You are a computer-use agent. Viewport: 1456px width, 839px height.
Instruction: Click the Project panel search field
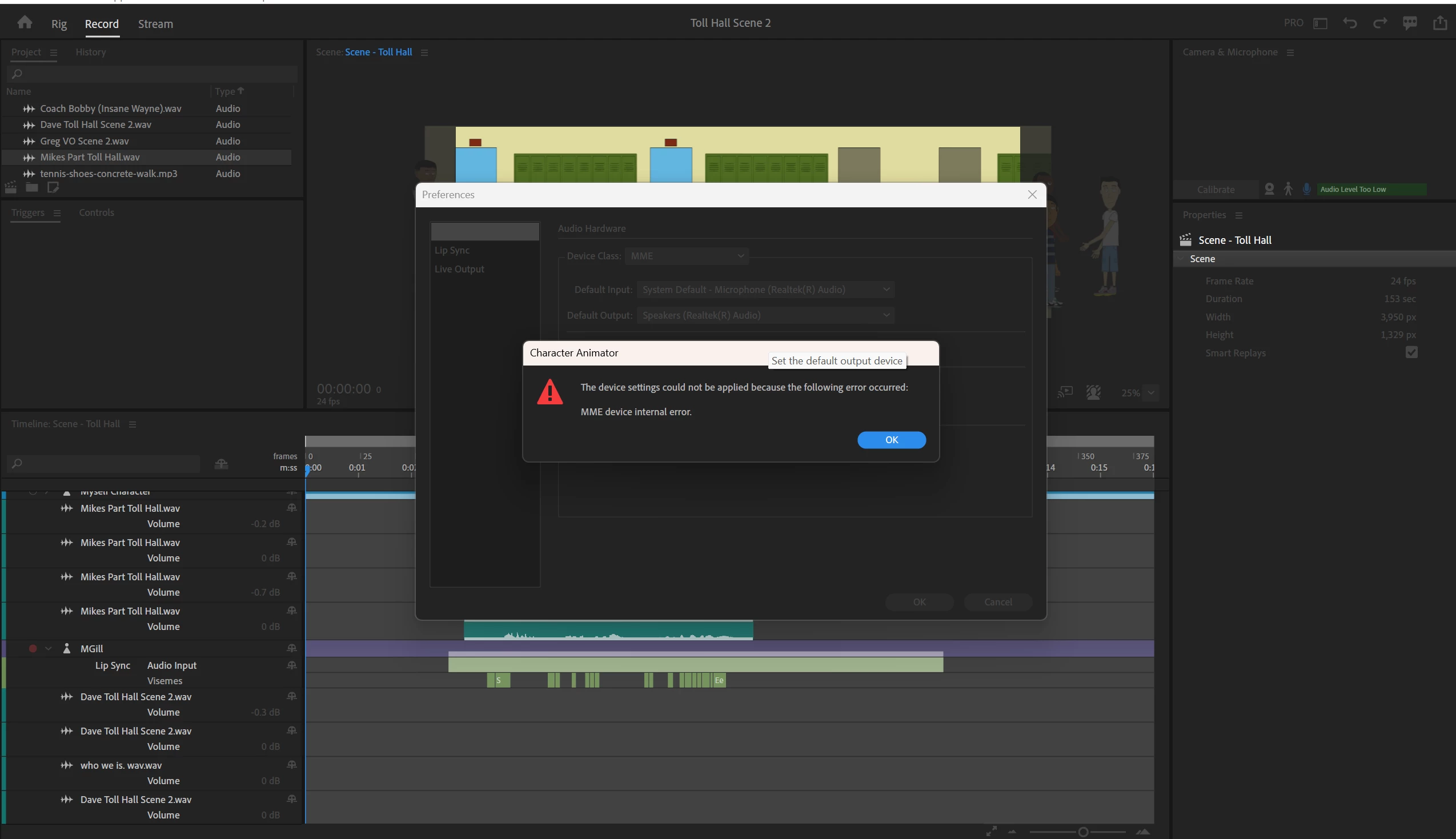[153, 74]
